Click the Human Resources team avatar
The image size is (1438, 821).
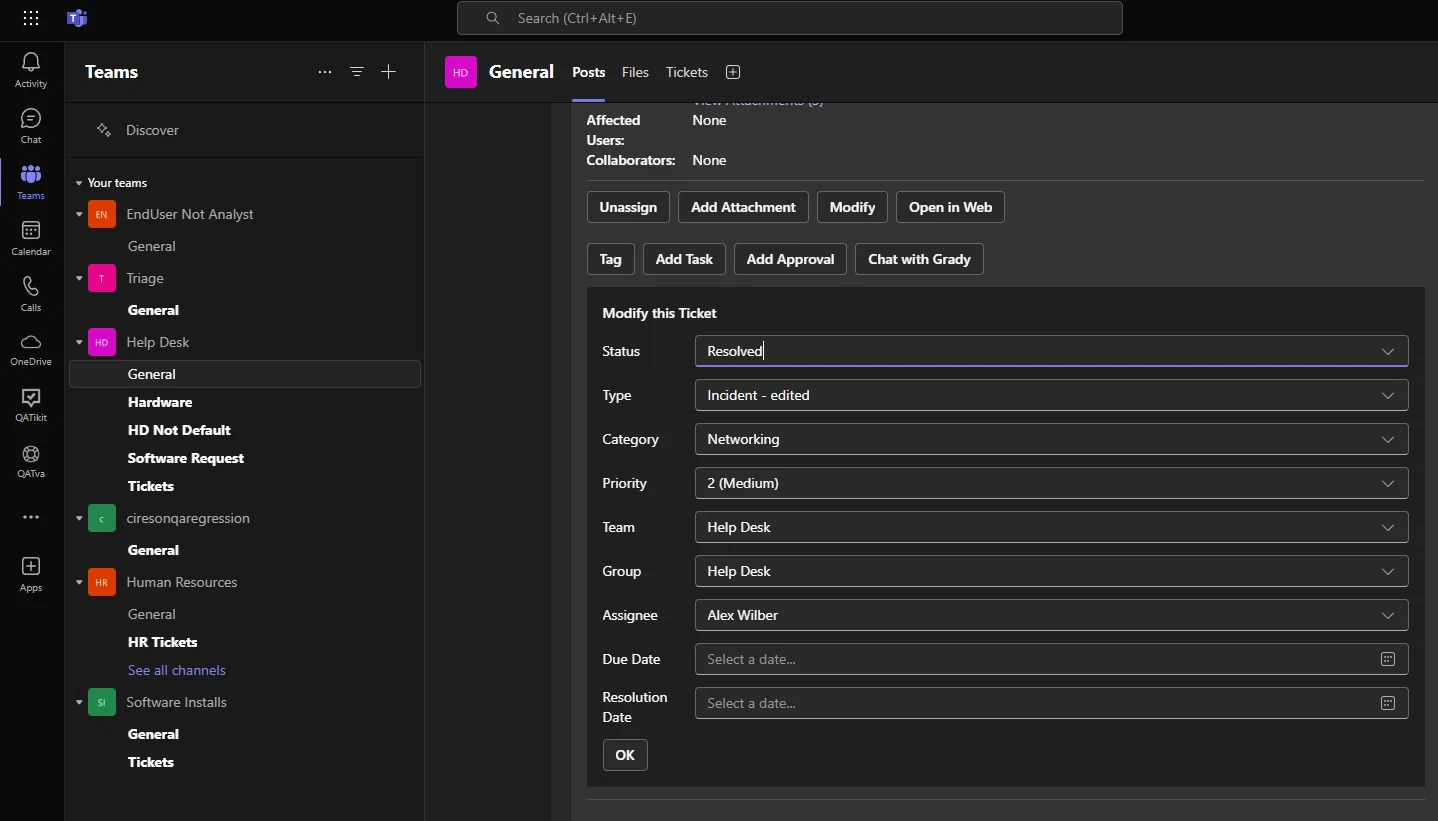(102, 582)
